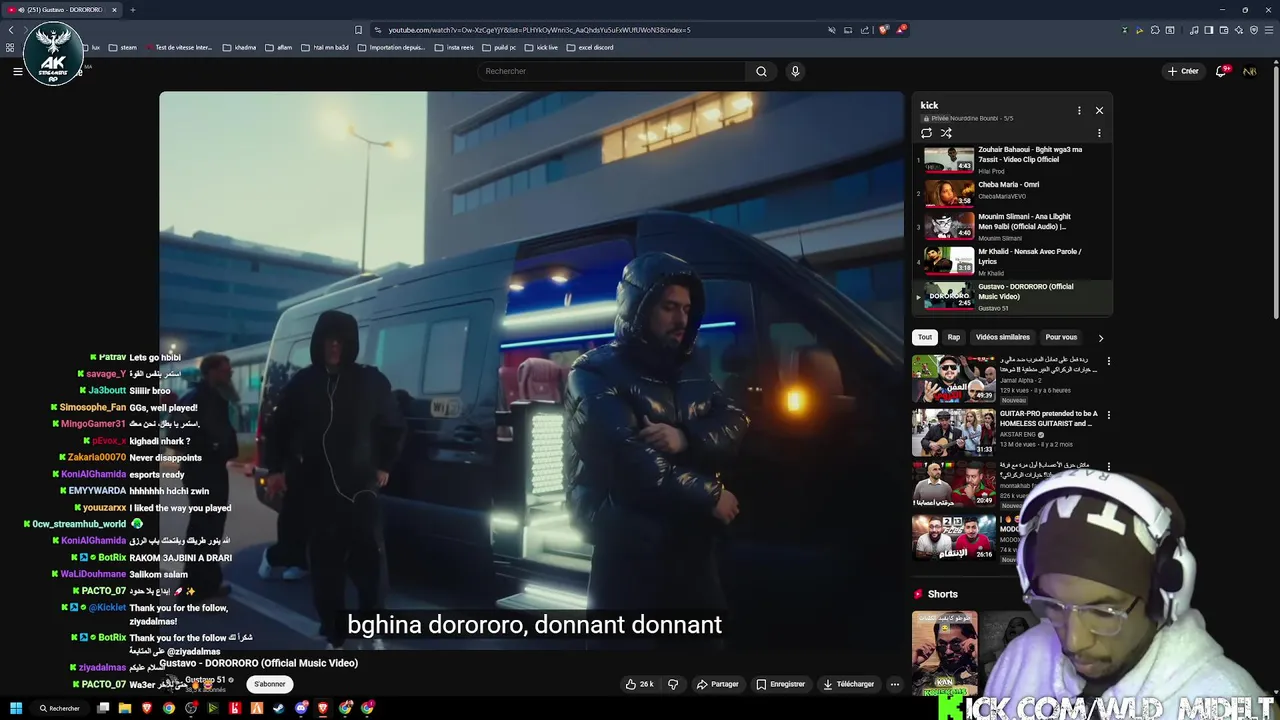Open the insta reels bookmark folder
The width and height of the screenshot is (1280, 720).
[x=455, y=47]
